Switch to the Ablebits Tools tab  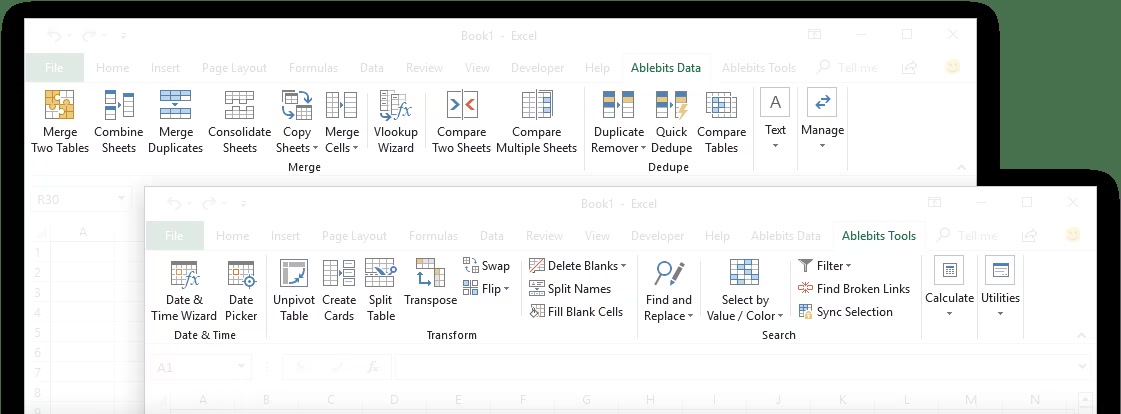pyautogui.click(x=878, y=236)
